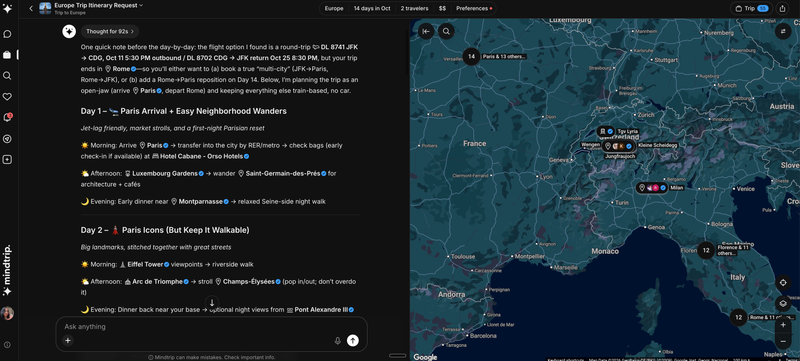
Task: Edit the $$ budget chip
Action: click(x=442, y=8)
